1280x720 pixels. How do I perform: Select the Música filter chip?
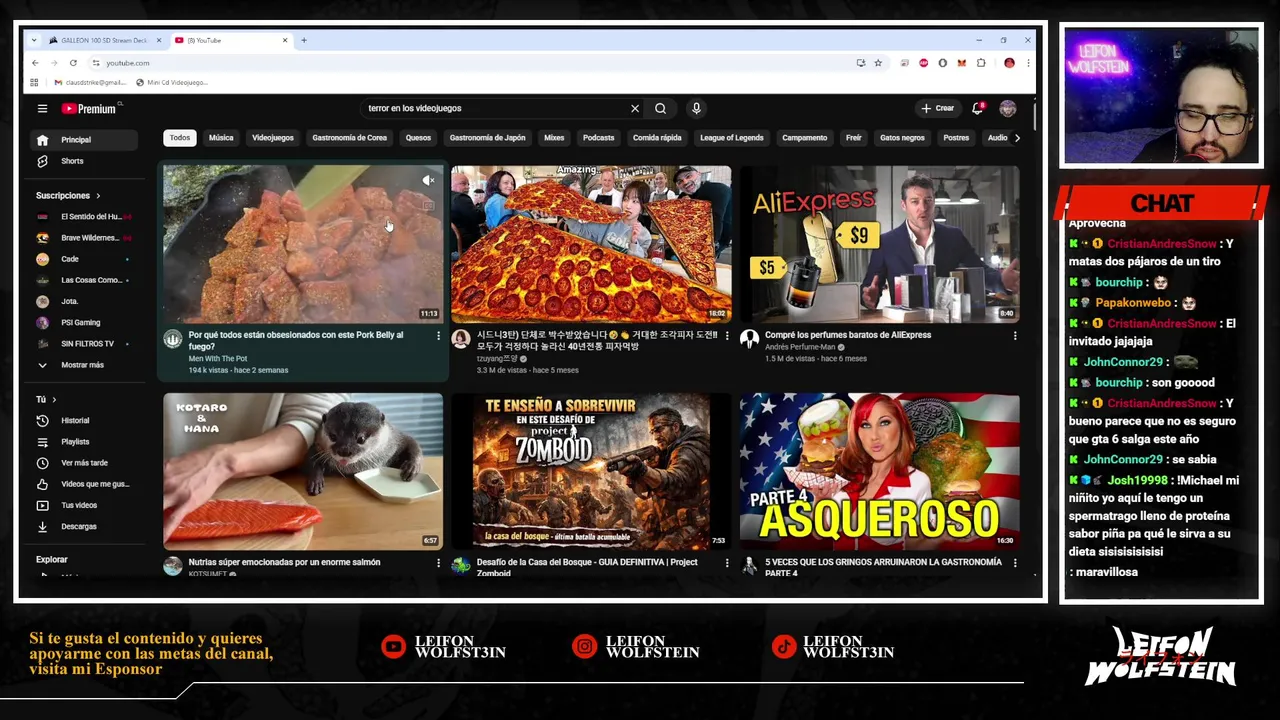[x=221, y=138]
